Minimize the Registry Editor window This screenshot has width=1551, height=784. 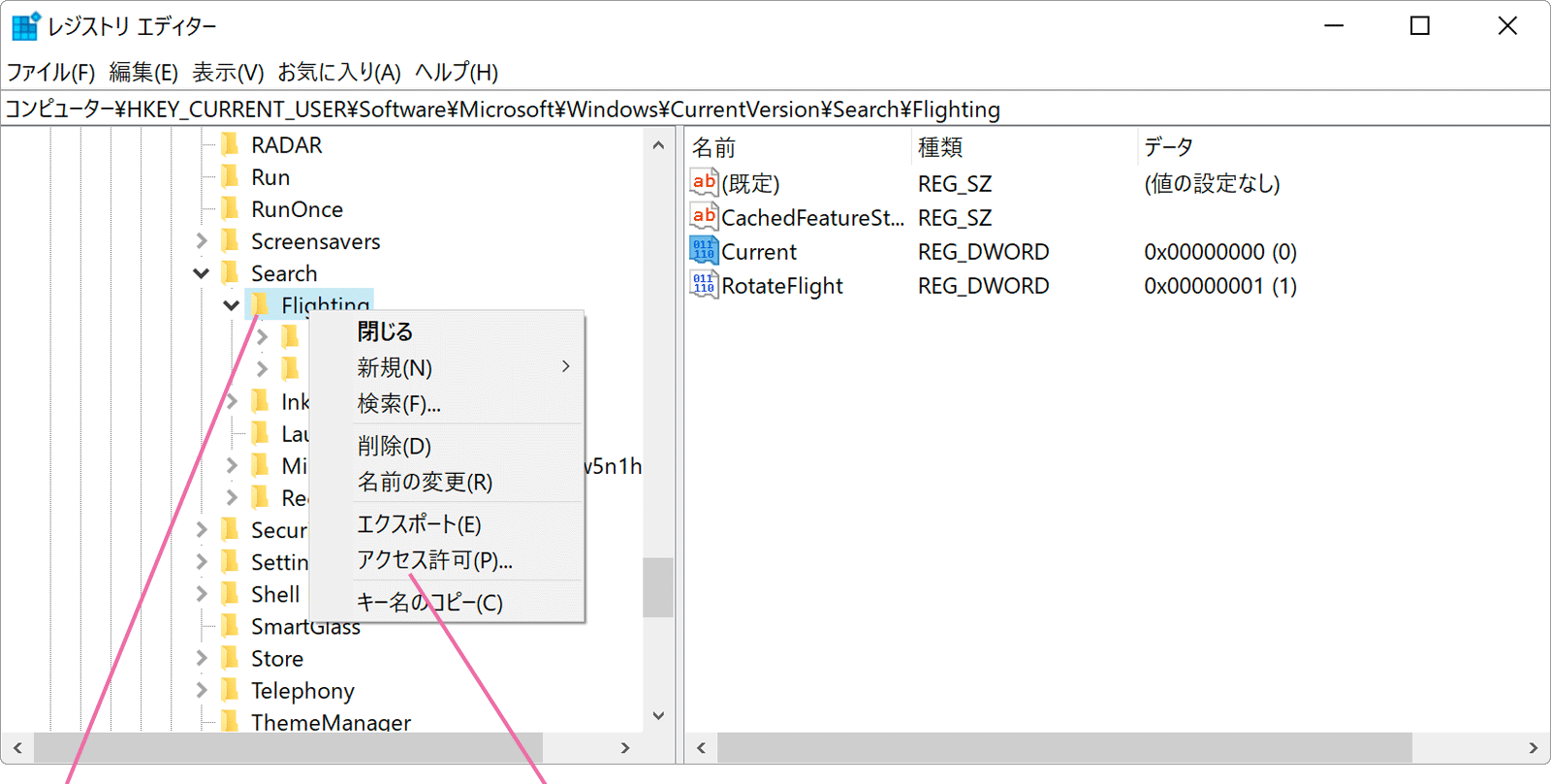pyautogui.click(x=1334, y=26)
